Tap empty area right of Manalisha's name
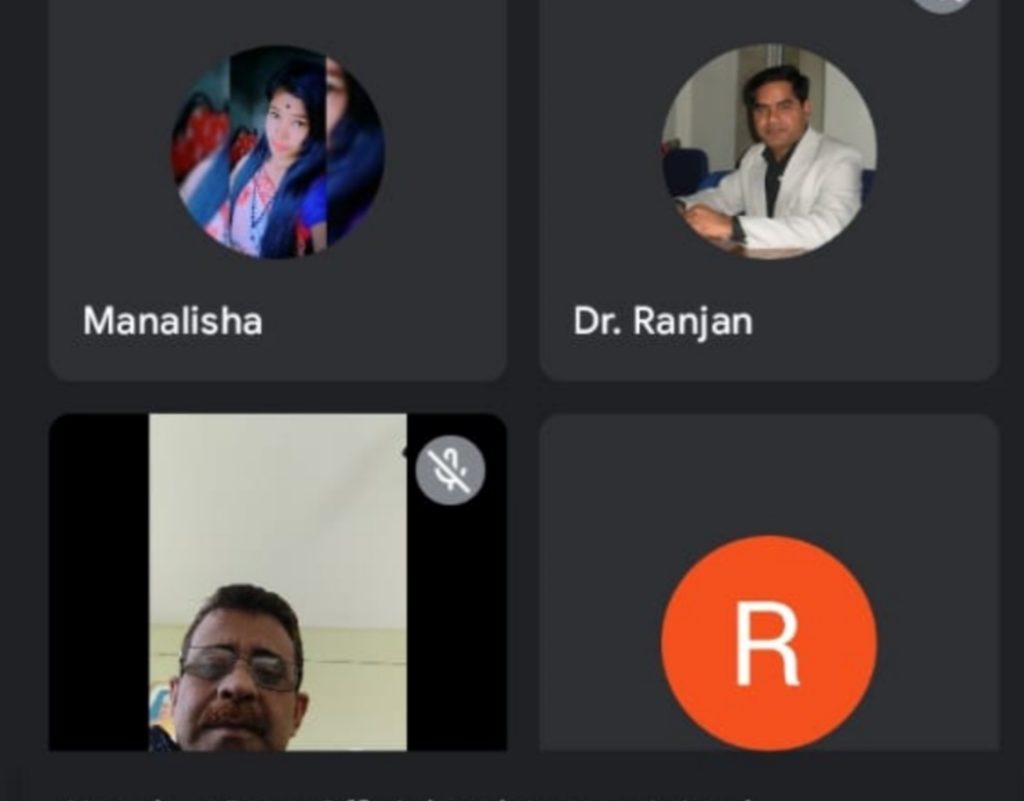1024x801 pixels. 382,321
